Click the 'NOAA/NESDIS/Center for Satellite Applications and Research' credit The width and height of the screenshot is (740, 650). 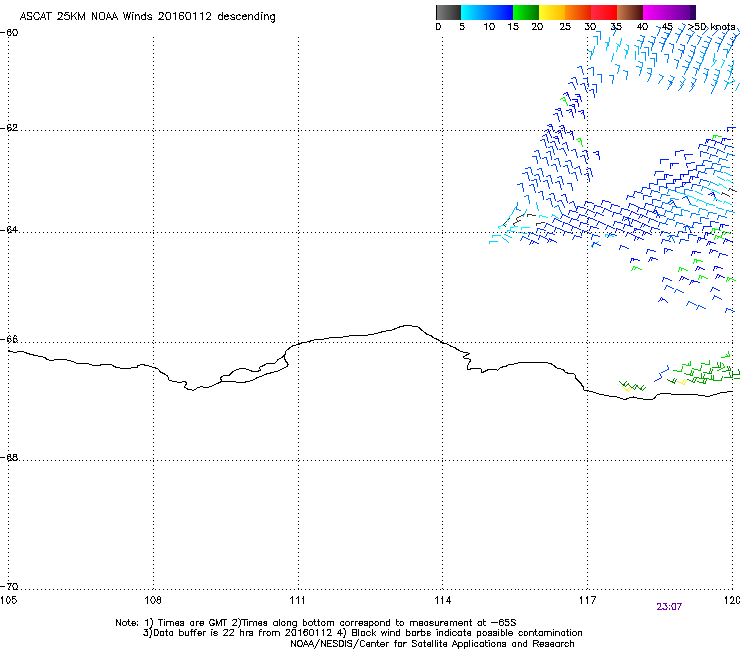click(x=432, y=644)
